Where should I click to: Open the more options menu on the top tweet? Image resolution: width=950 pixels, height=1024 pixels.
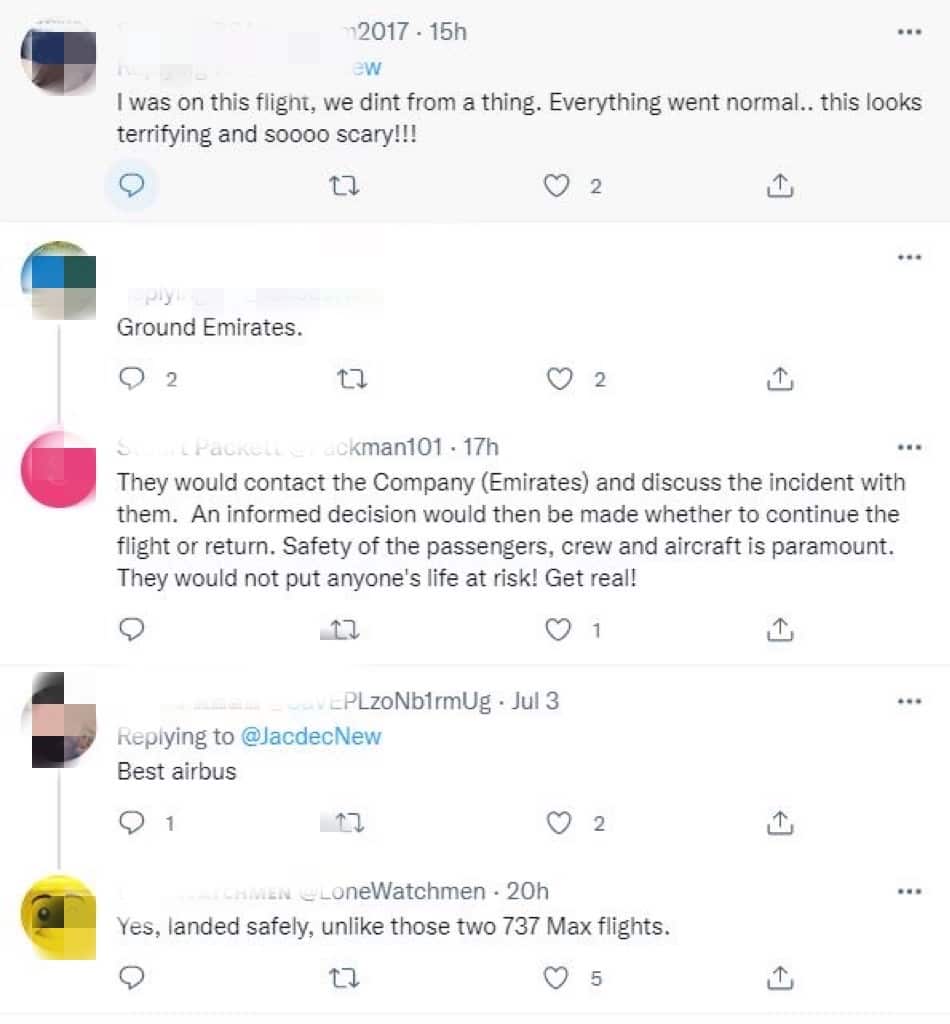[x=909, y=31]
